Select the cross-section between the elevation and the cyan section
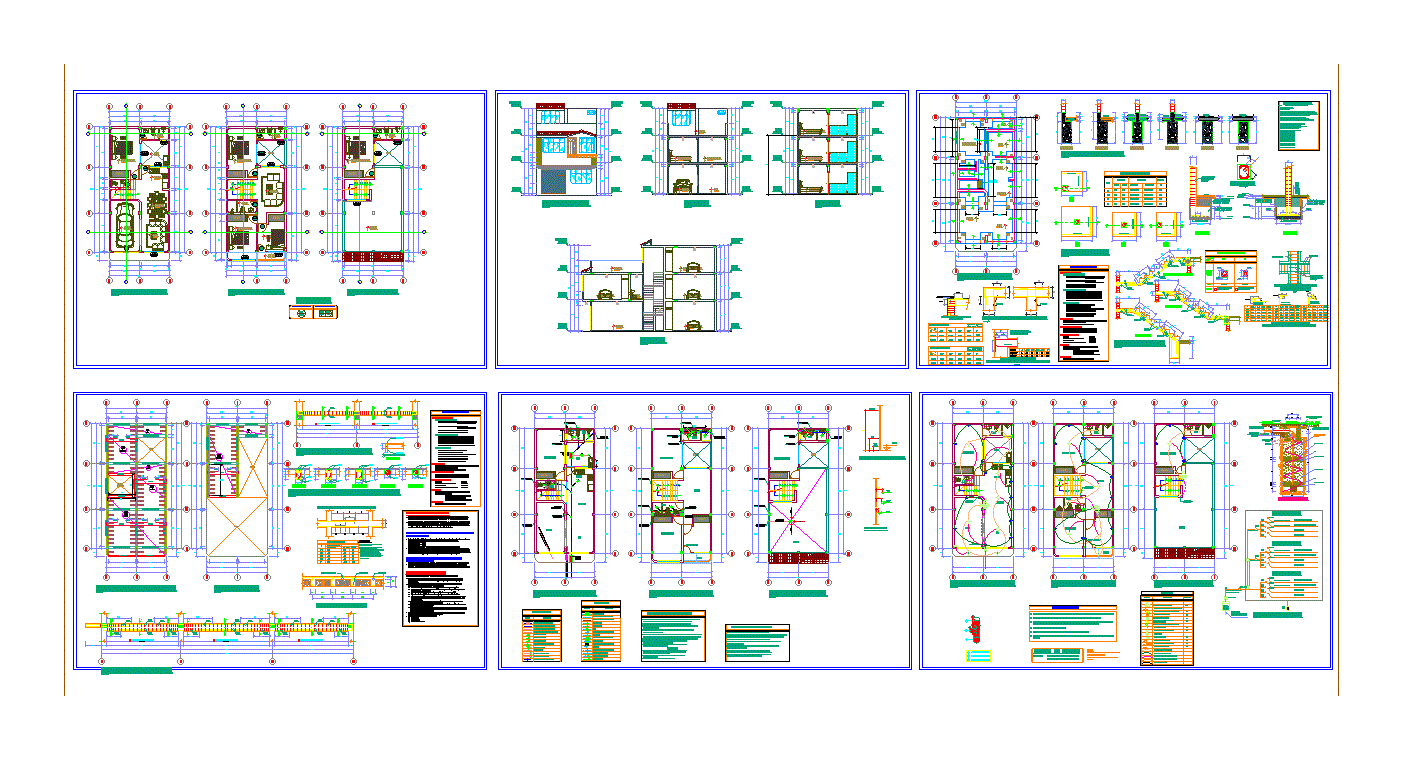1402x759 pixels. tap(695, 148)
